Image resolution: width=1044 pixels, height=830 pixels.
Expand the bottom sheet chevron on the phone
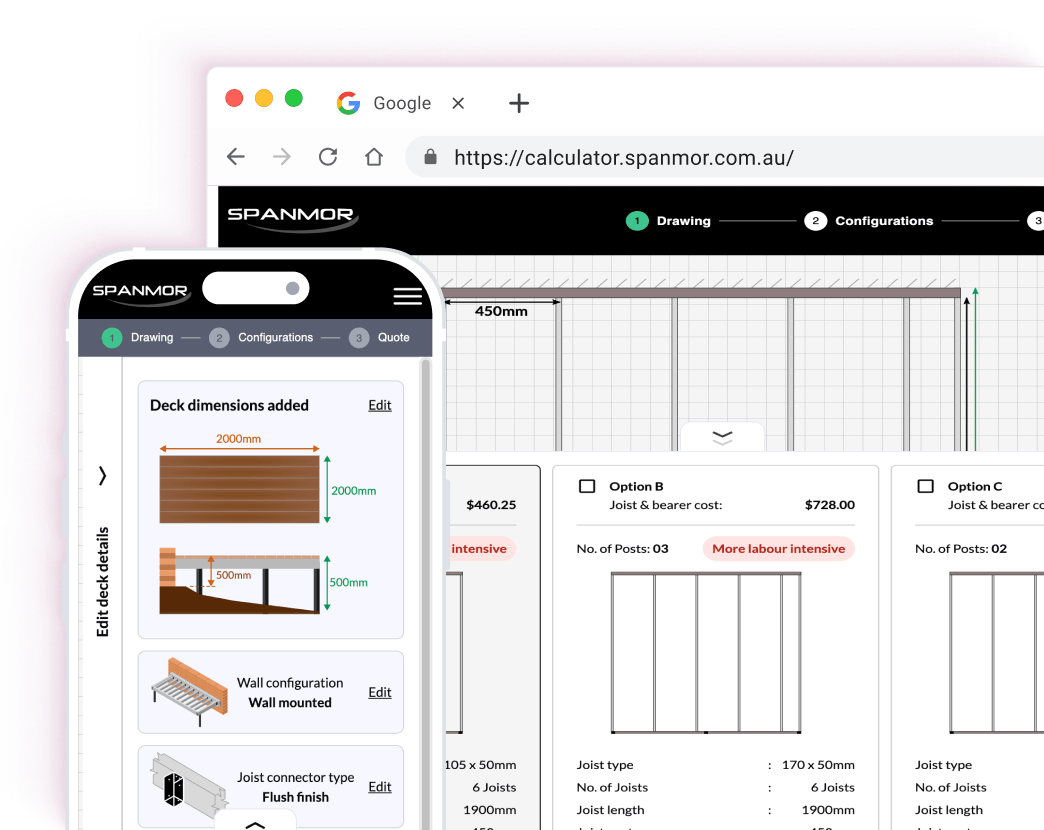coord(255,825)
